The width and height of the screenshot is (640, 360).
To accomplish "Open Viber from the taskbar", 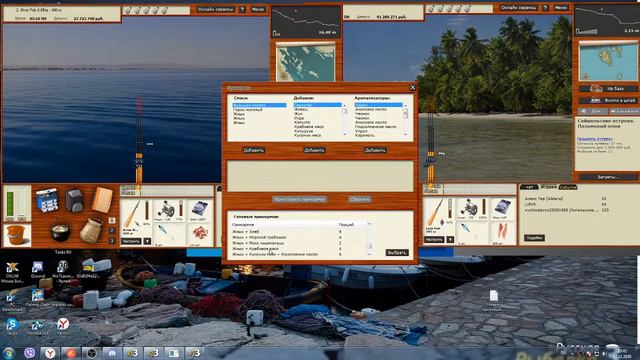I will [29, 353].
